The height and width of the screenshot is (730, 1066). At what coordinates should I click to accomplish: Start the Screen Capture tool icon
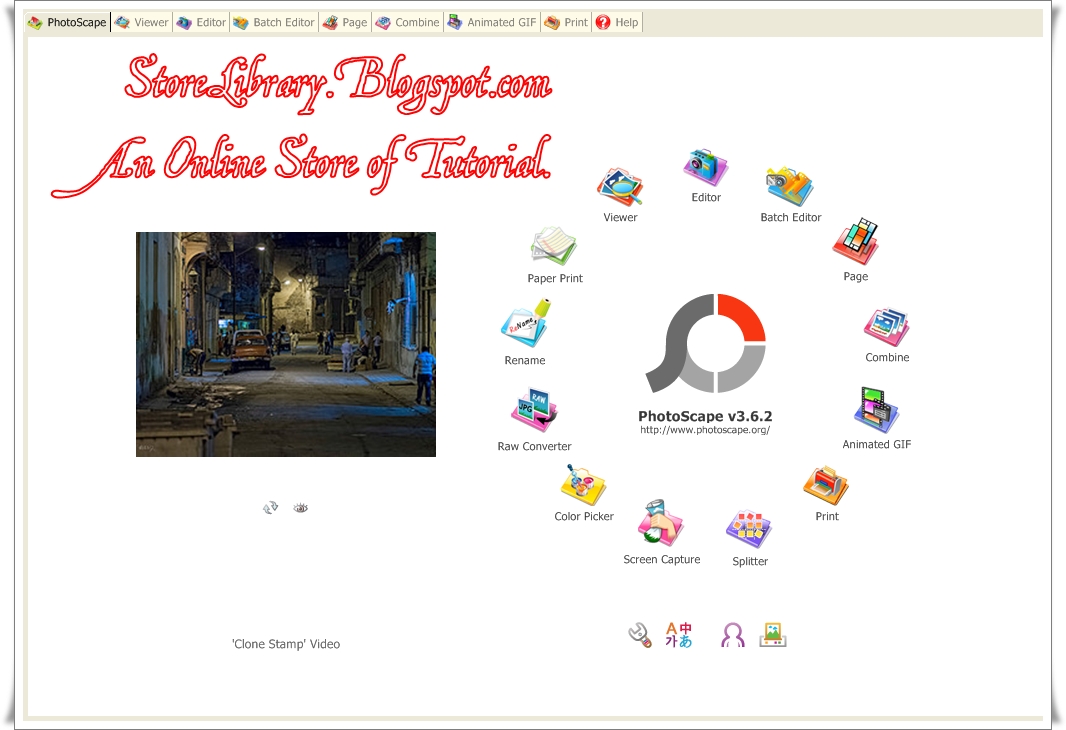(x=661, y=523)
